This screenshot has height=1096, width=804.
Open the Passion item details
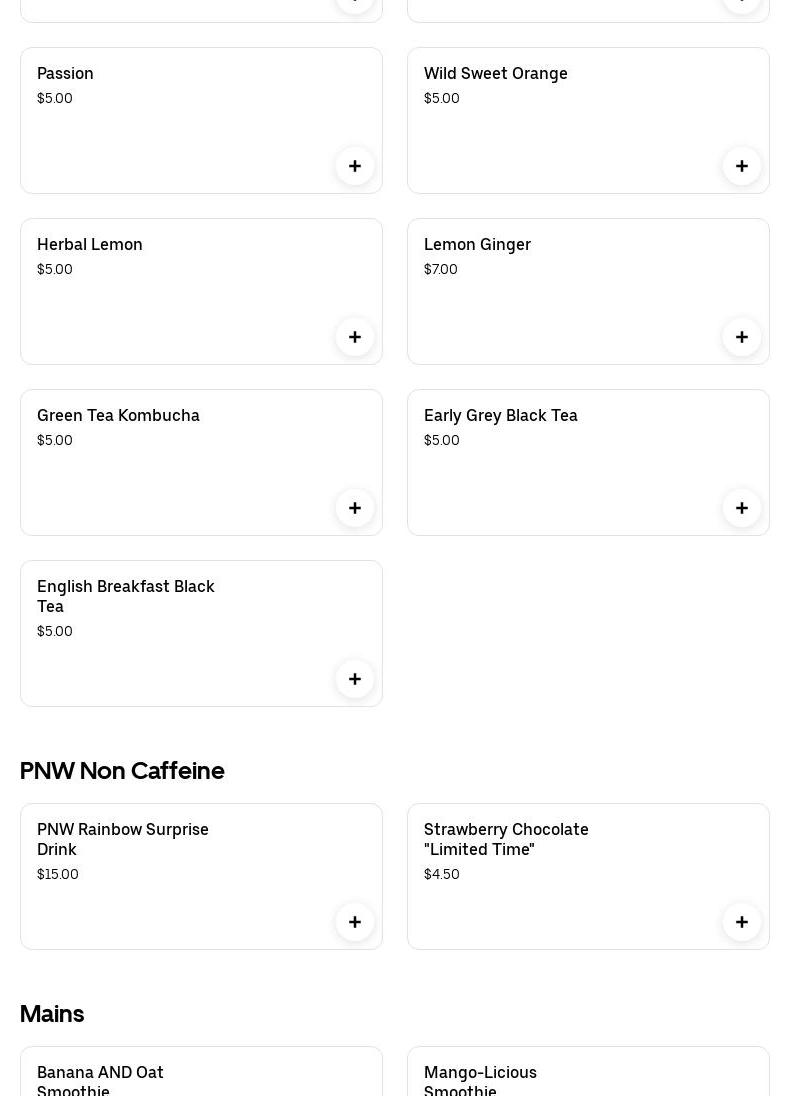(66, 74)
